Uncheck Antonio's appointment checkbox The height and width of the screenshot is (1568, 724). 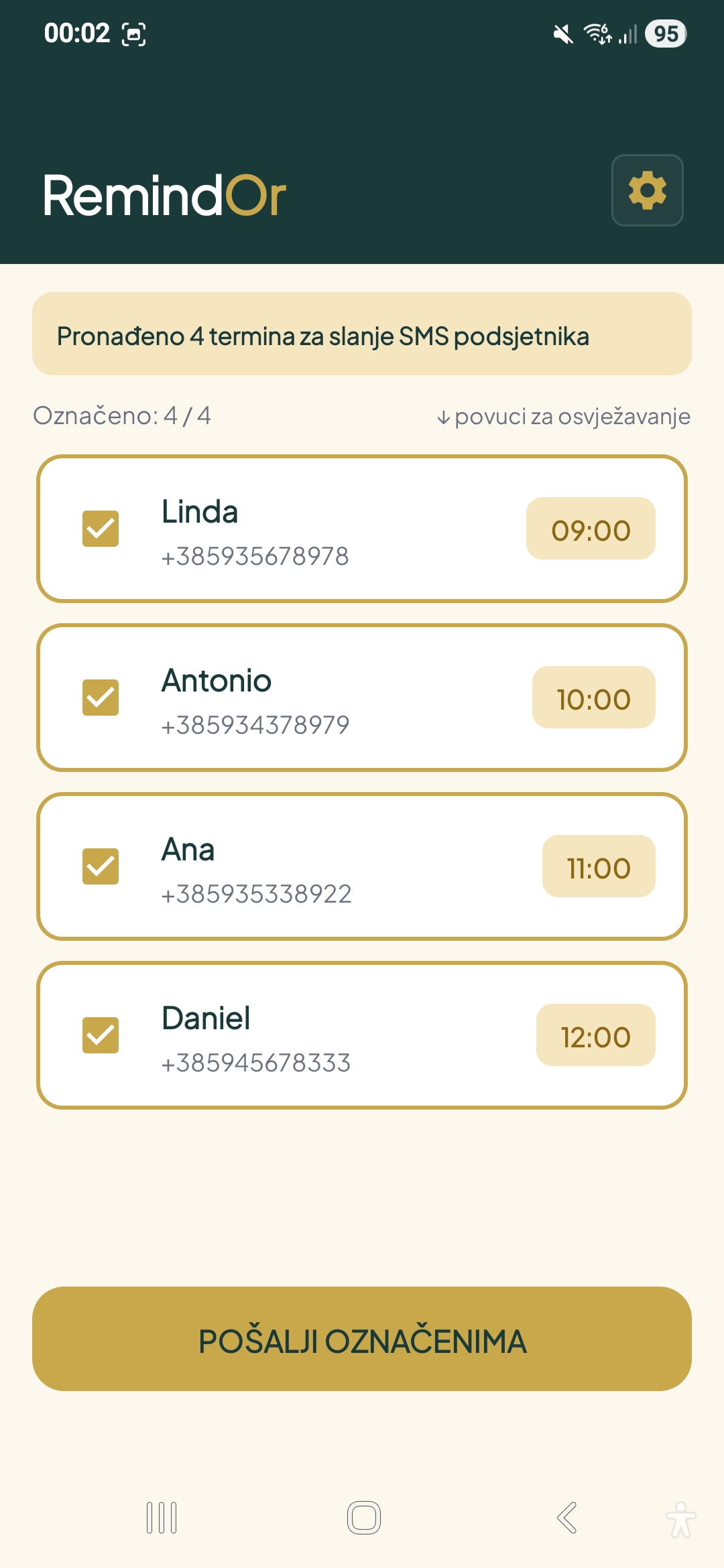[x=101, y=698]
